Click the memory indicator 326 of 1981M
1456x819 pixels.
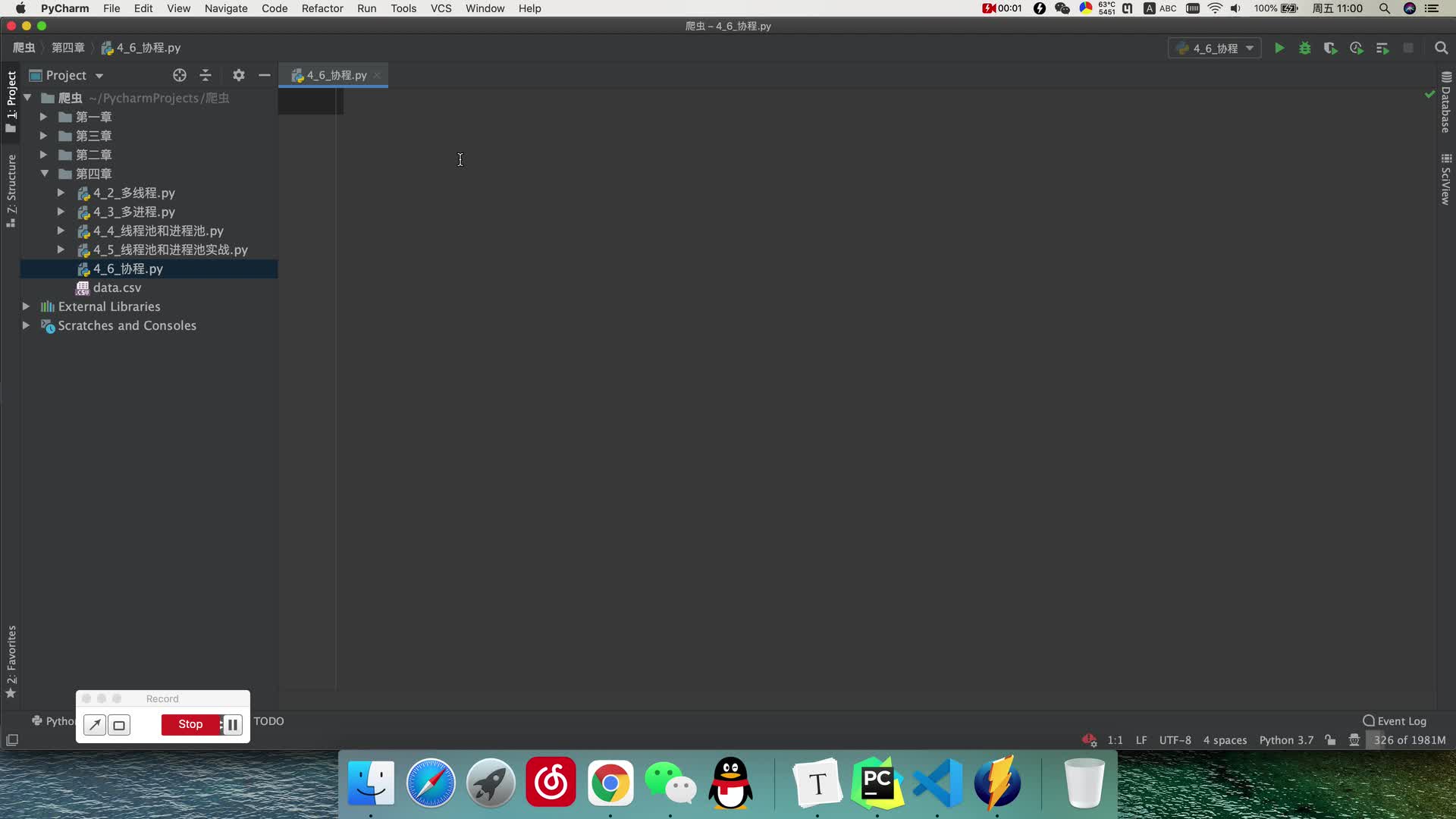click(x=1409, y=740)
